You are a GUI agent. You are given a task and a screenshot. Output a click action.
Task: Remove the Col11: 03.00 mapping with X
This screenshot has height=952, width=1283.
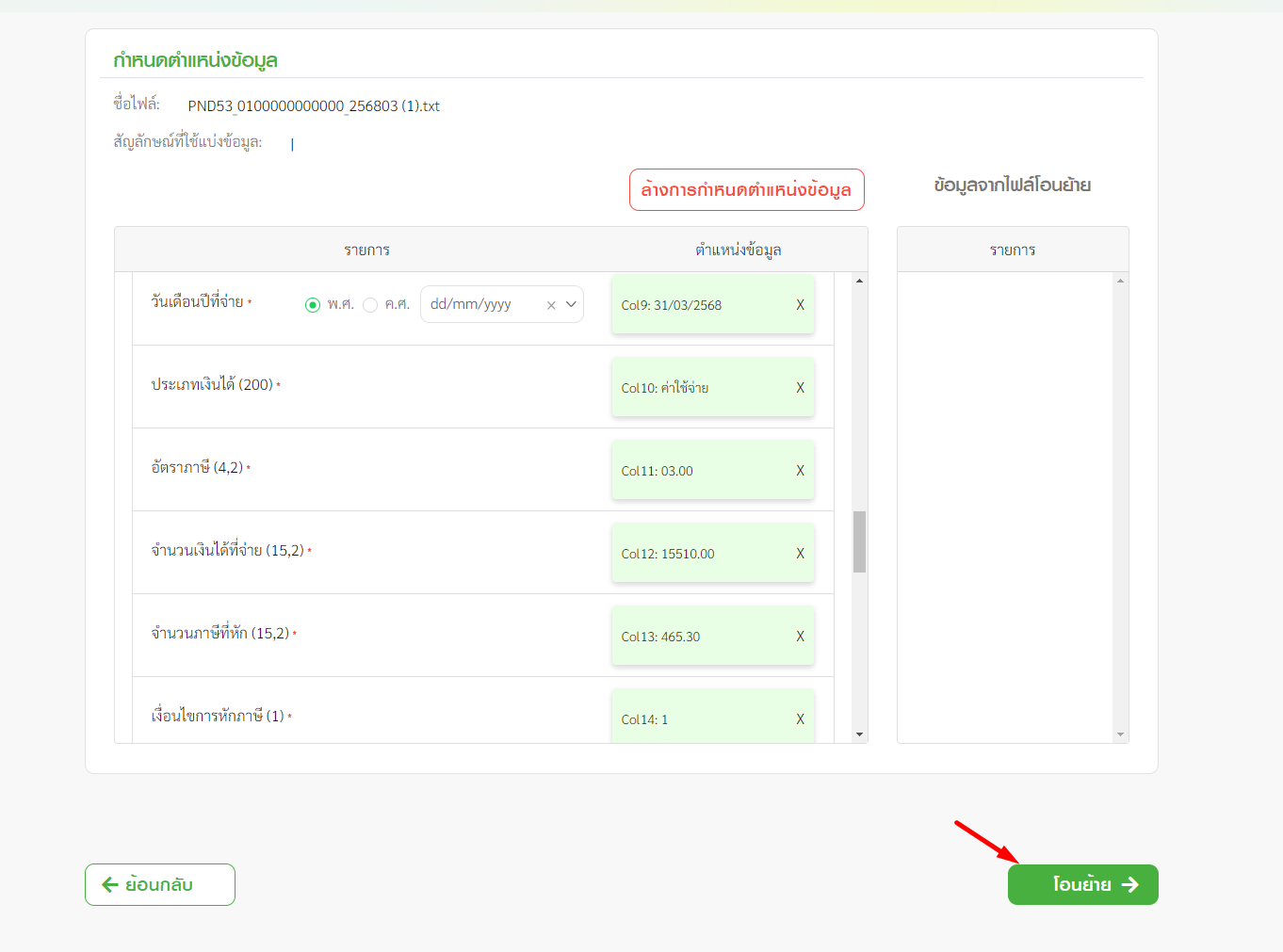(800, 471)
